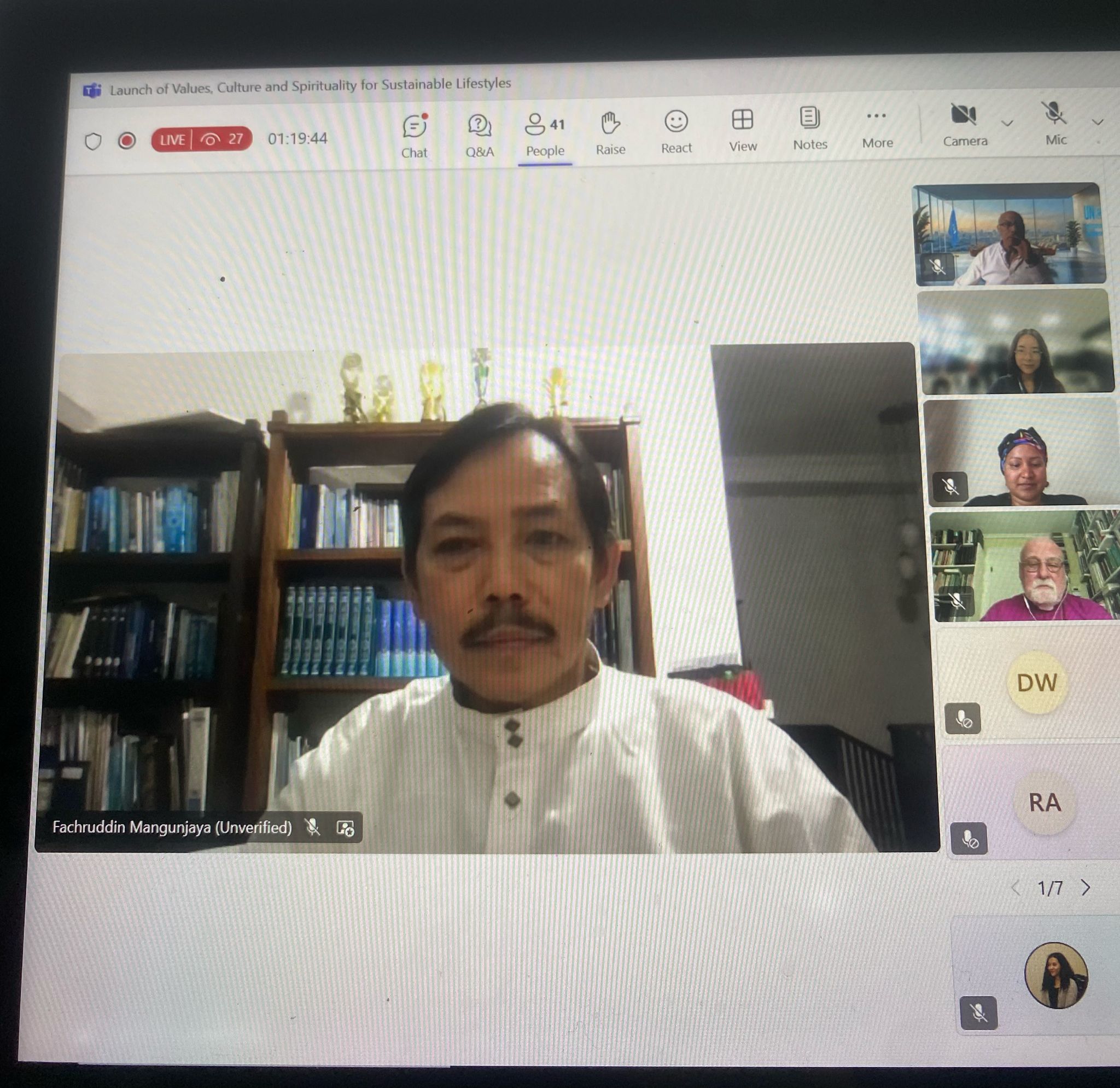Viewport: 1120px width, 1088px height.
Task: Open the React emoji menu
Action: point(676,132)
